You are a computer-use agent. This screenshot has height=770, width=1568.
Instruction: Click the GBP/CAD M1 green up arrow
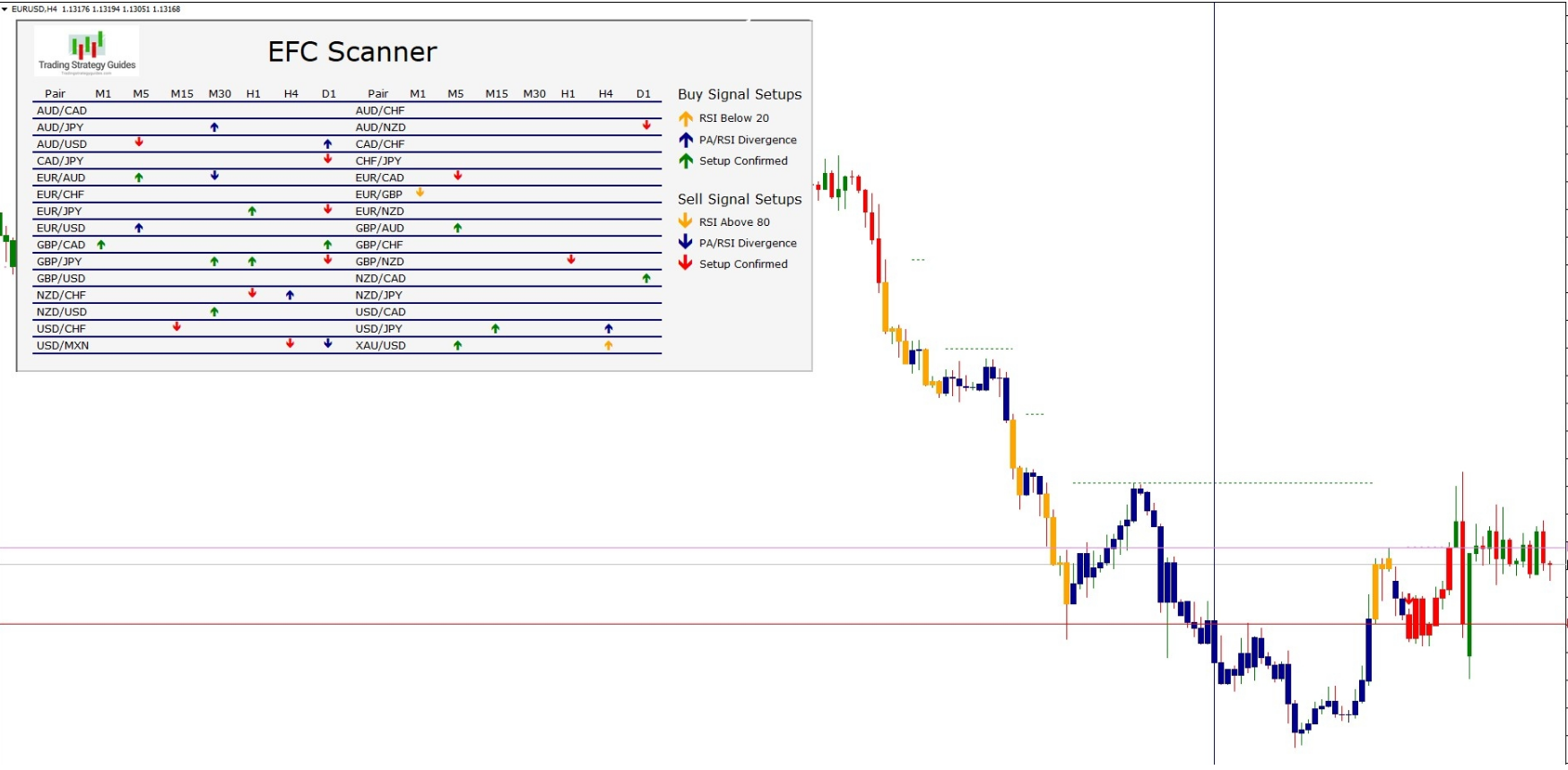[101, 245]
